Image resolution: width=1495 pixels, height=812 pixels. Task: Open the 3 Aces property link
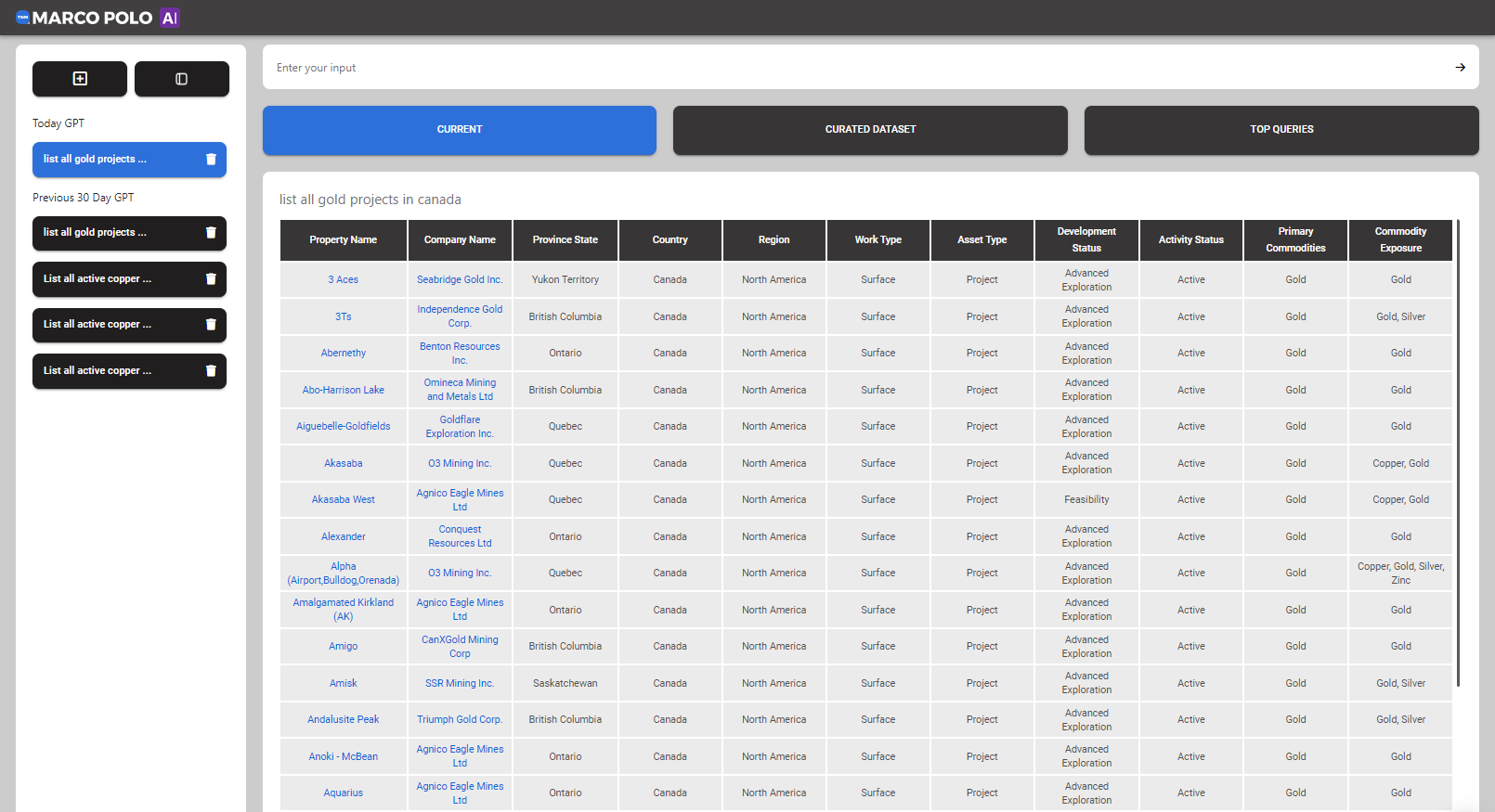point(344,280)
